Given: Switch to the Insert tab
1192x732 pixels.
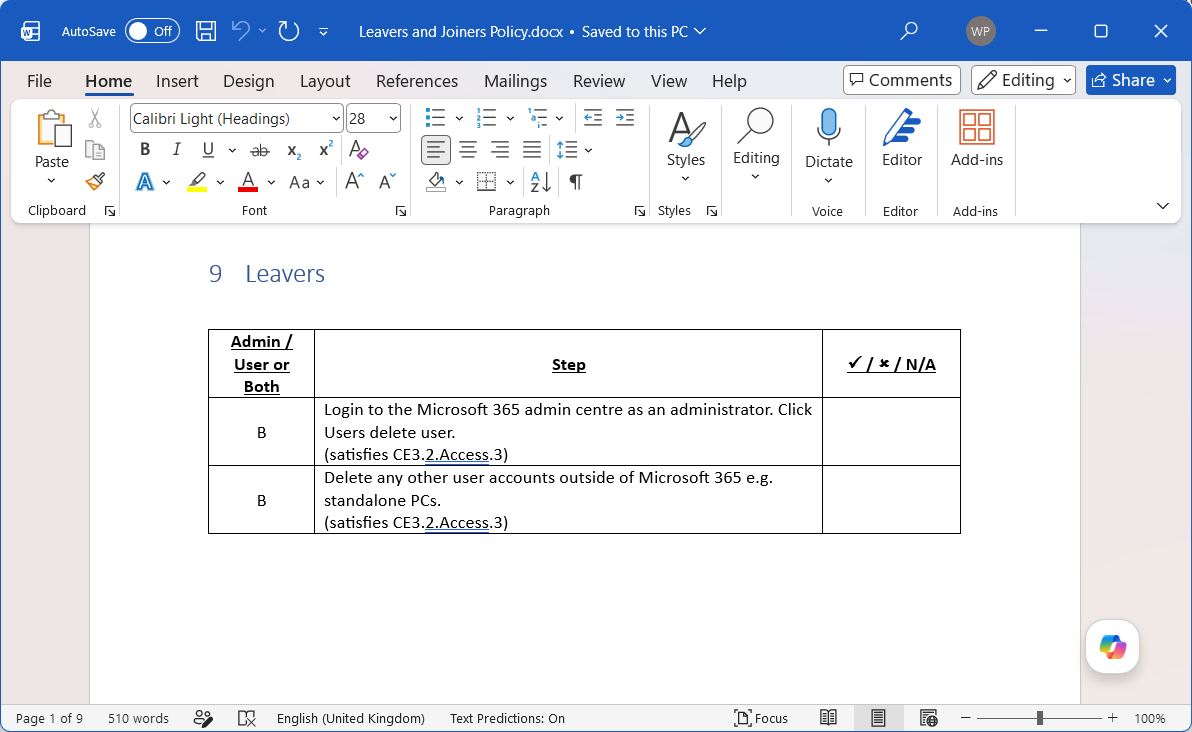Looking at the screenshot, I should click(177, 81).
